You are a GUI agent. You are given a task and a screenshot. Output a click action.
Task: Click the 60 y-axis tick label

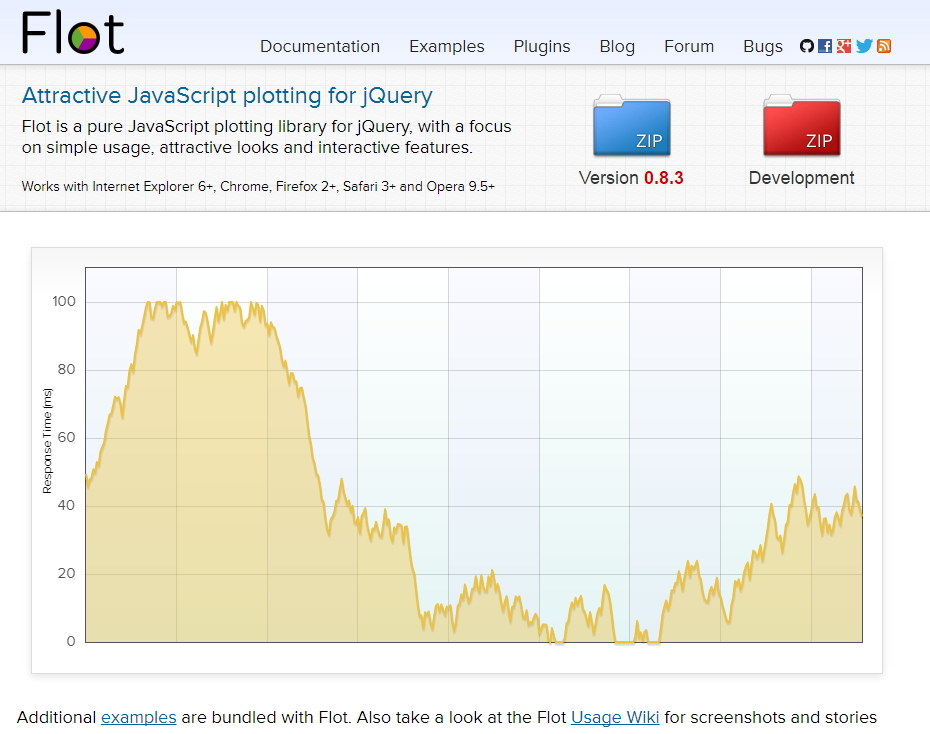66,438
